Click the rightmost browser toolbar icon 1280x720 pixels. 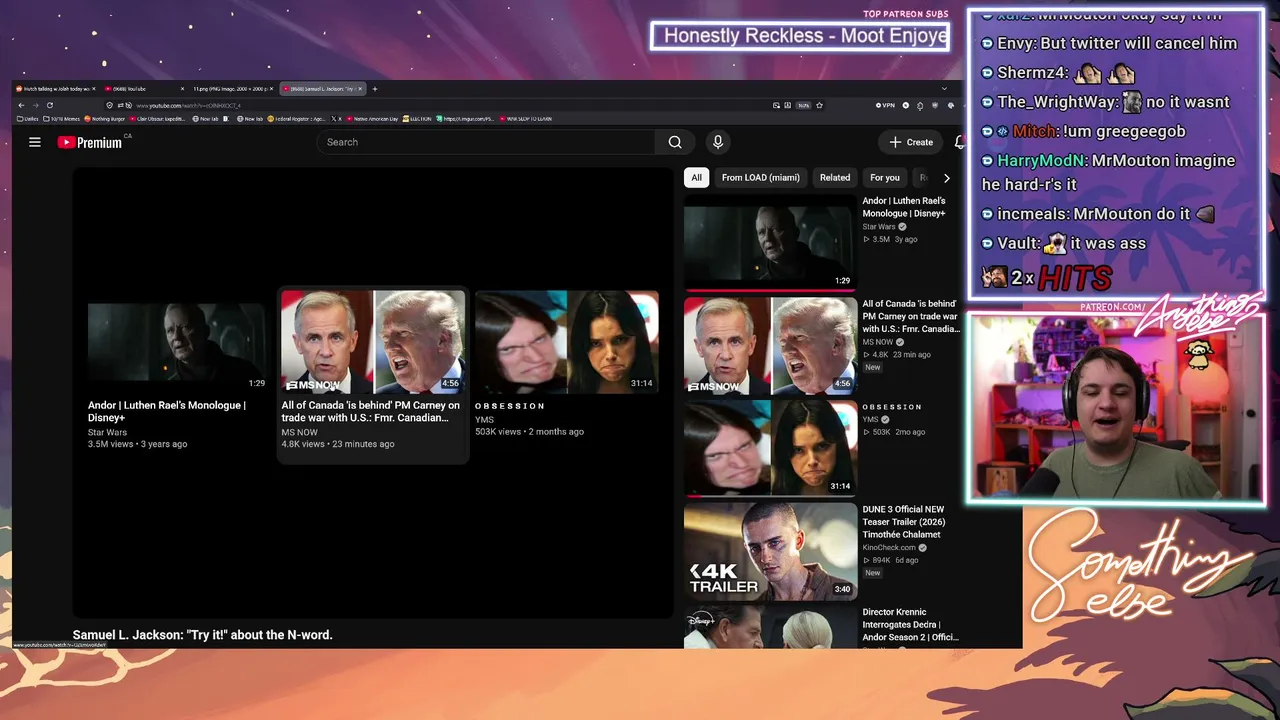949,105
